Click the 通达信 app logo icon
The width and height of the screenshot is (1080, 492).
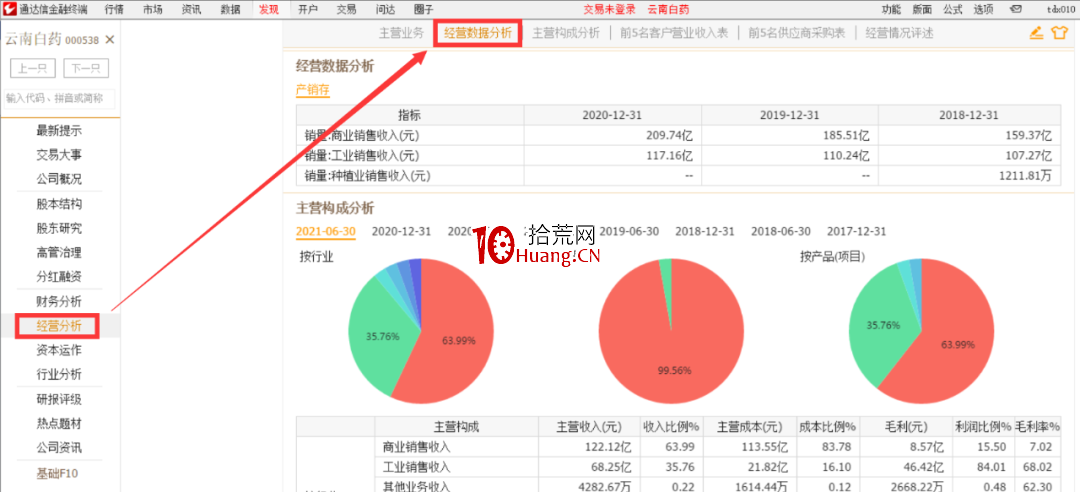tap(9, 9)
